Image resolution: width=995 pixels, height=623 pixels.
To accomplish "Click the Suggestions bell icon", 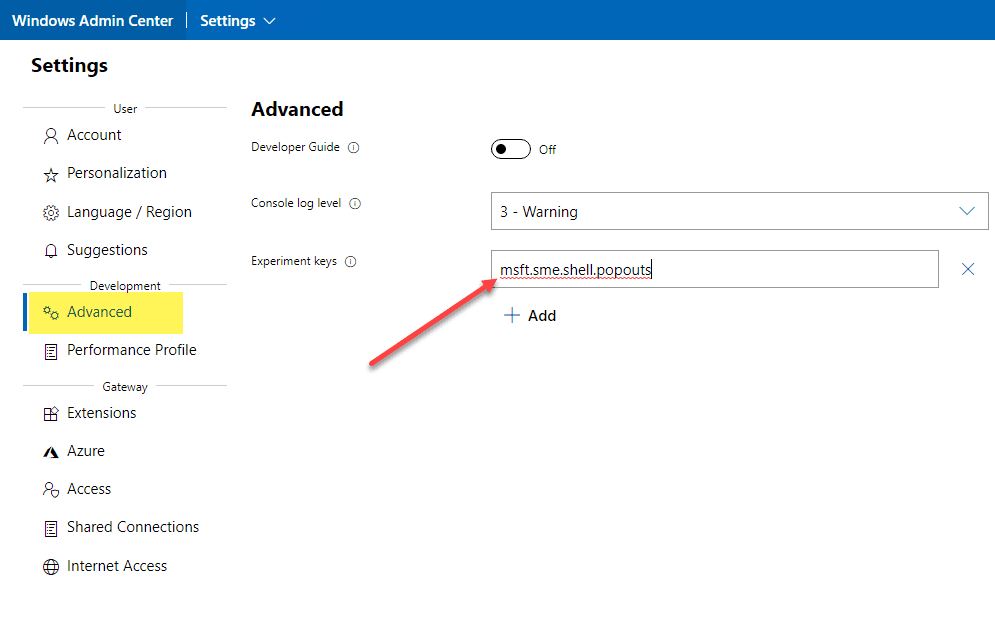I will pos(51,251).
